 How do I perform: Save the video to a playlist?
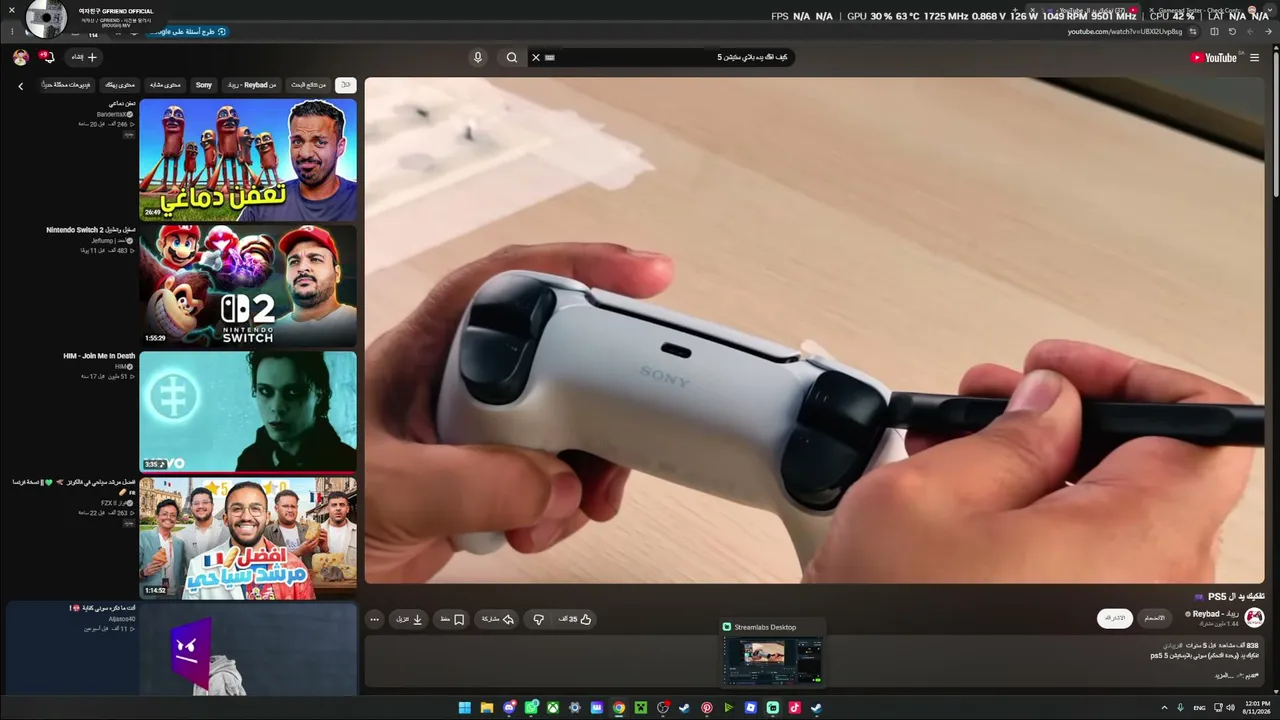click(453, 619)
